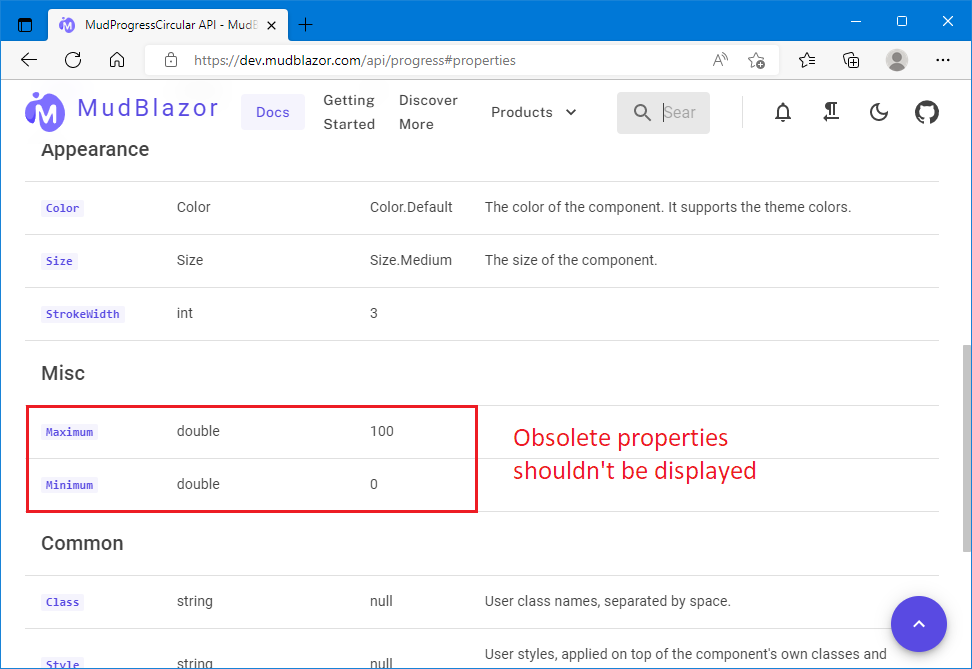Click the refresh page icon
The height and width of the screenshot is (669, 972).
pos(72,60)
